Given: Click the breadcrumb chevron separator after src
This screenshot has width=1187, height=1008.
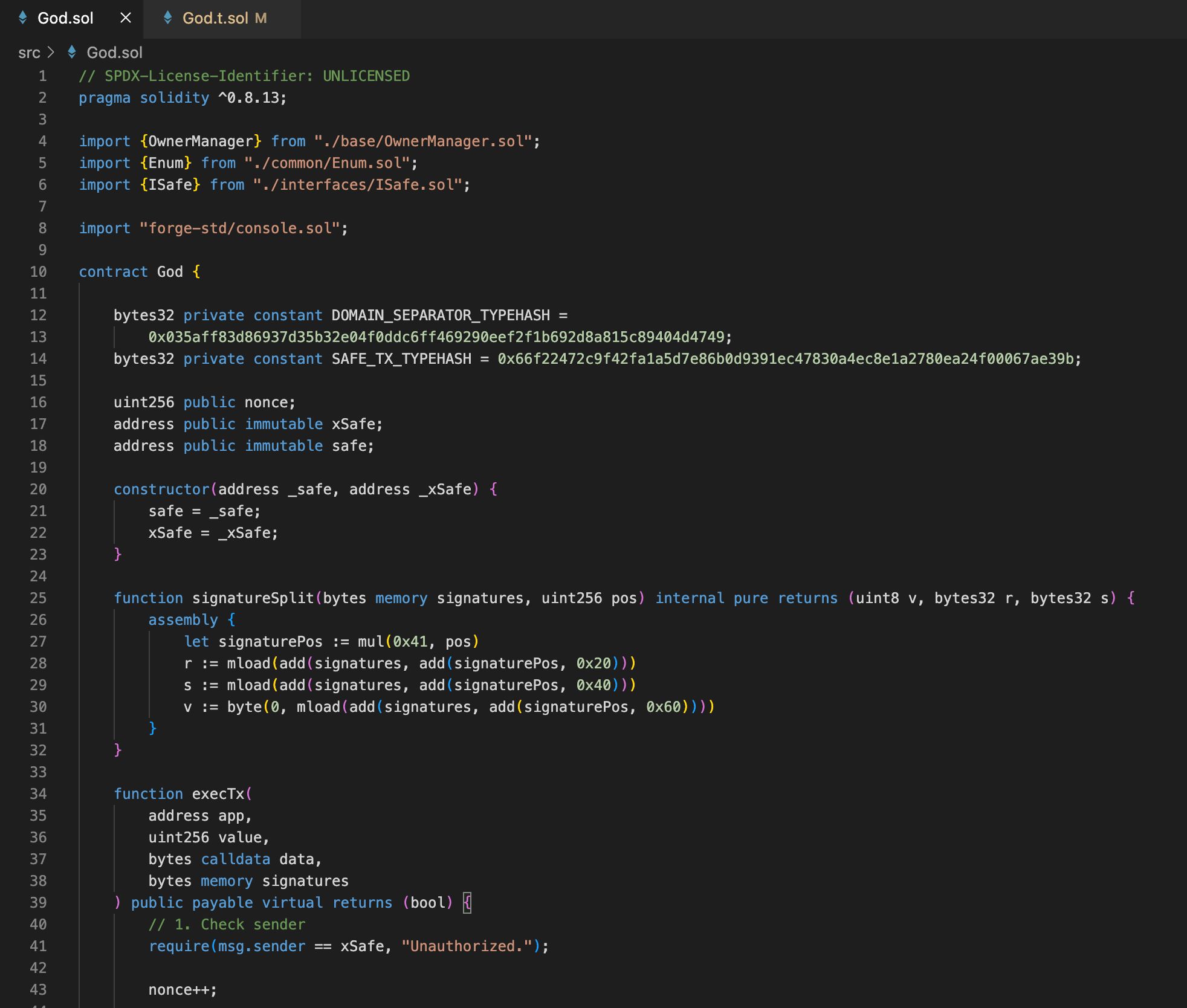Looking at the screenshot, I should (x=51, y=53).
